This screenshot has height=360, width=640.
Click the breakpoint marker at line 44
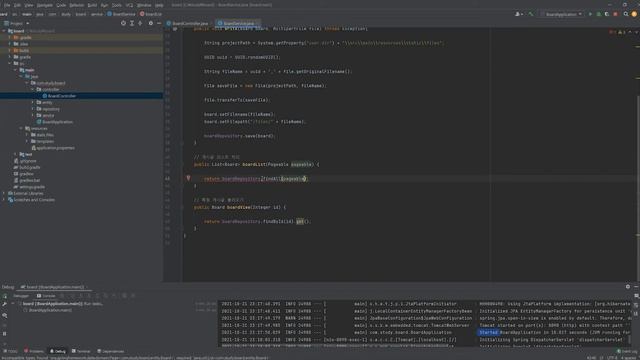188,178
